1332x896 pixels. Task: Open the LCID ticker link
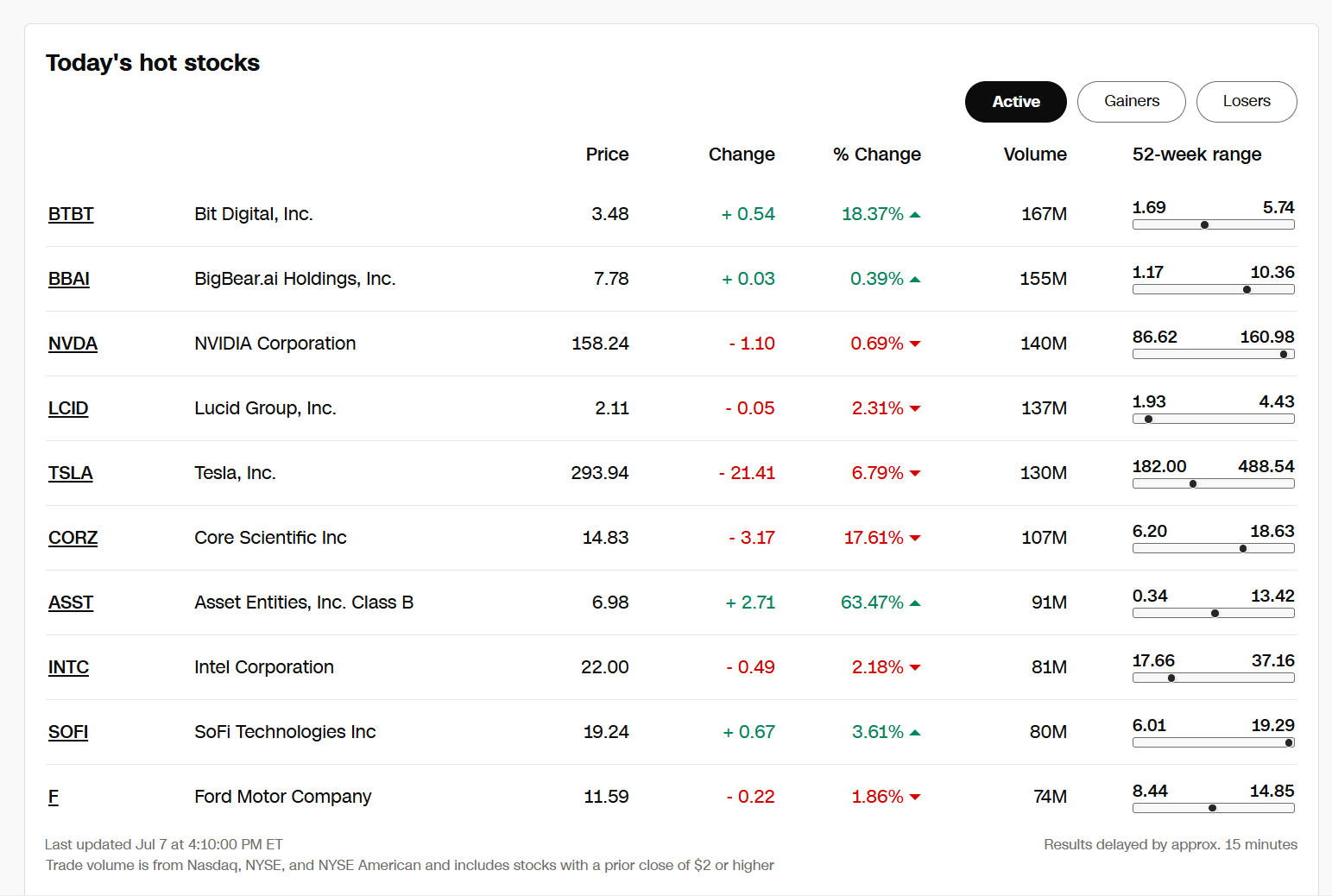pyautogui.click(x=68, y=408)
